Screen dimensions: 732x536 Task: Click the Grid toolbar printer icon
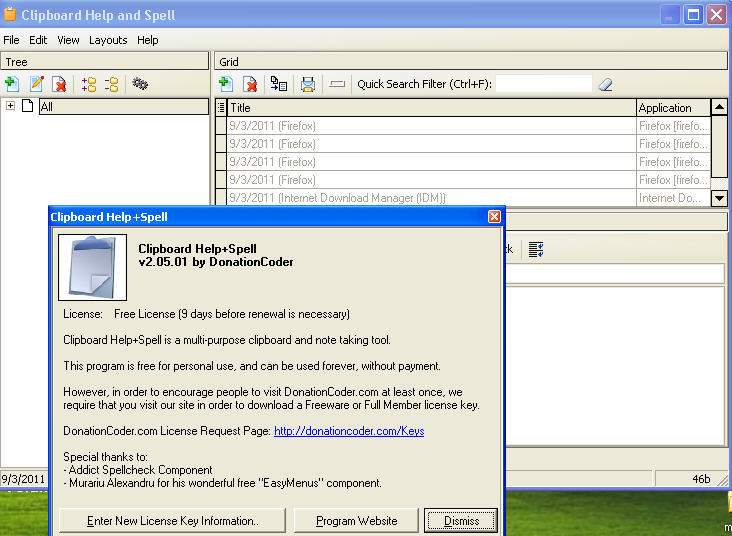pos(308,84)
